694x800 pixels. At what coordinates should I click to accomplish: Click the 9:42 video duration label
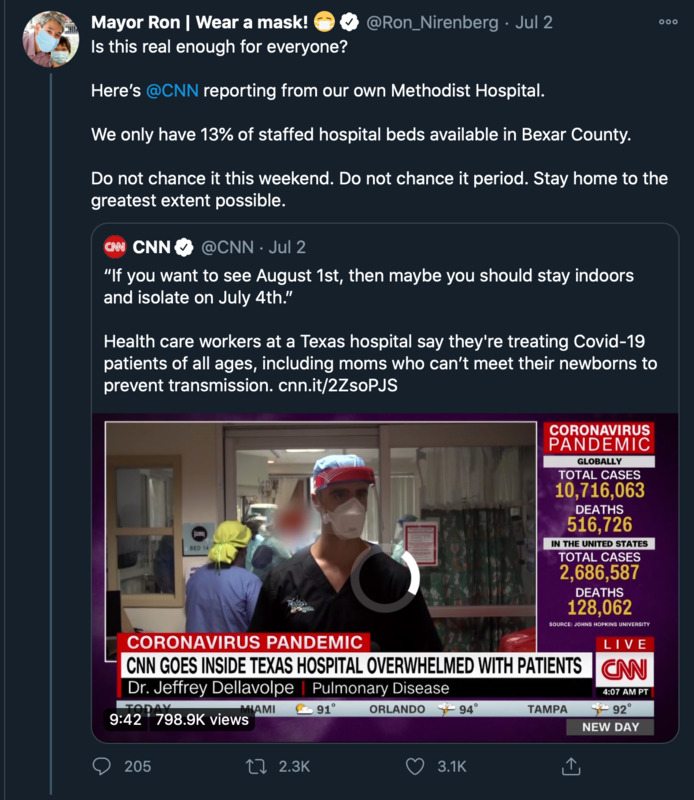click(x=124, y=718)
